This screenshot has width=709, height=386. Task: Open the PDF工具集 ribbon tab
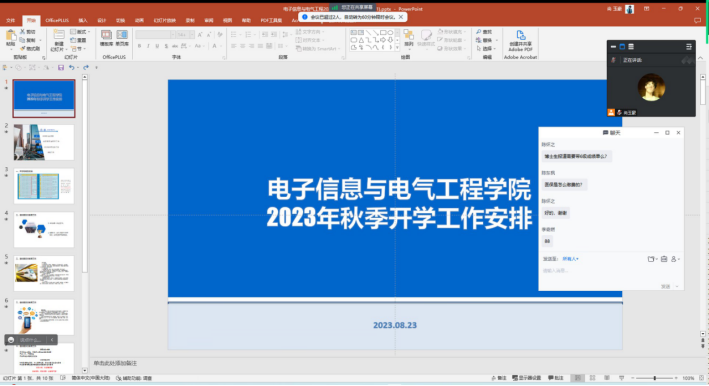point(271,20)
